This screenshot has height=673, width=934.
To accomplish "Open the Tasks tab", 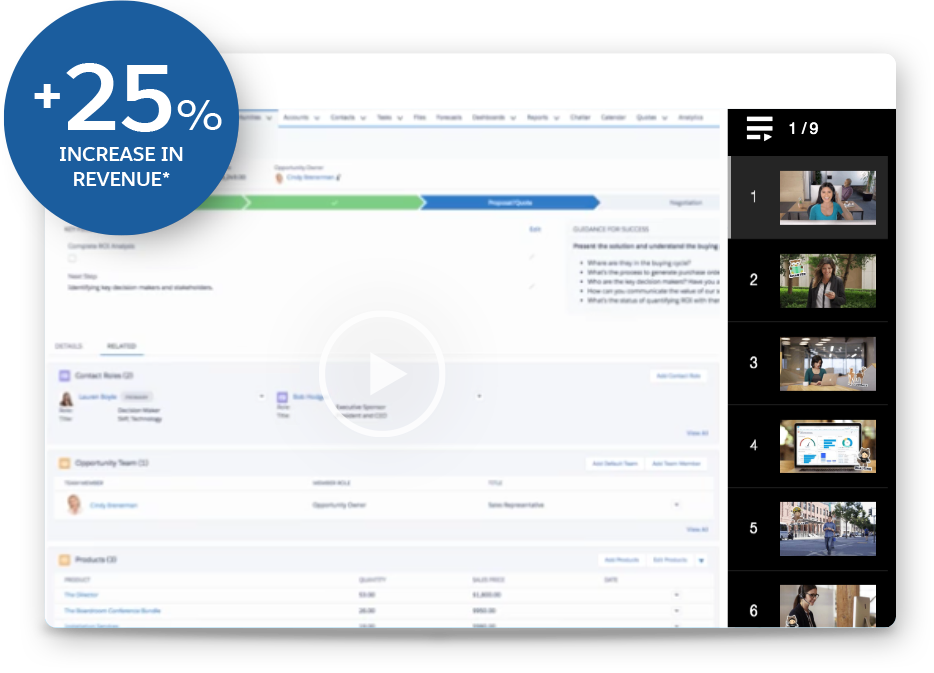I will click(x=384, y=117).
